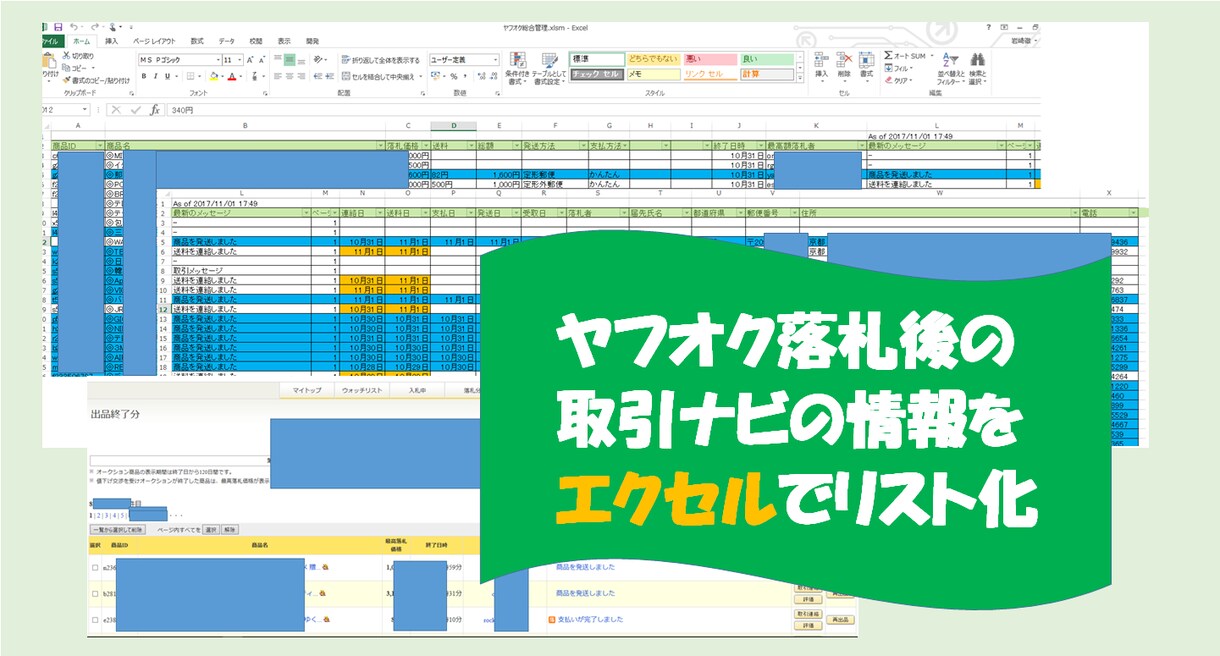Open 並べ替えとフィルター sort and filter
This screenshot has height=656, width=1220.
tap(950, 68)
